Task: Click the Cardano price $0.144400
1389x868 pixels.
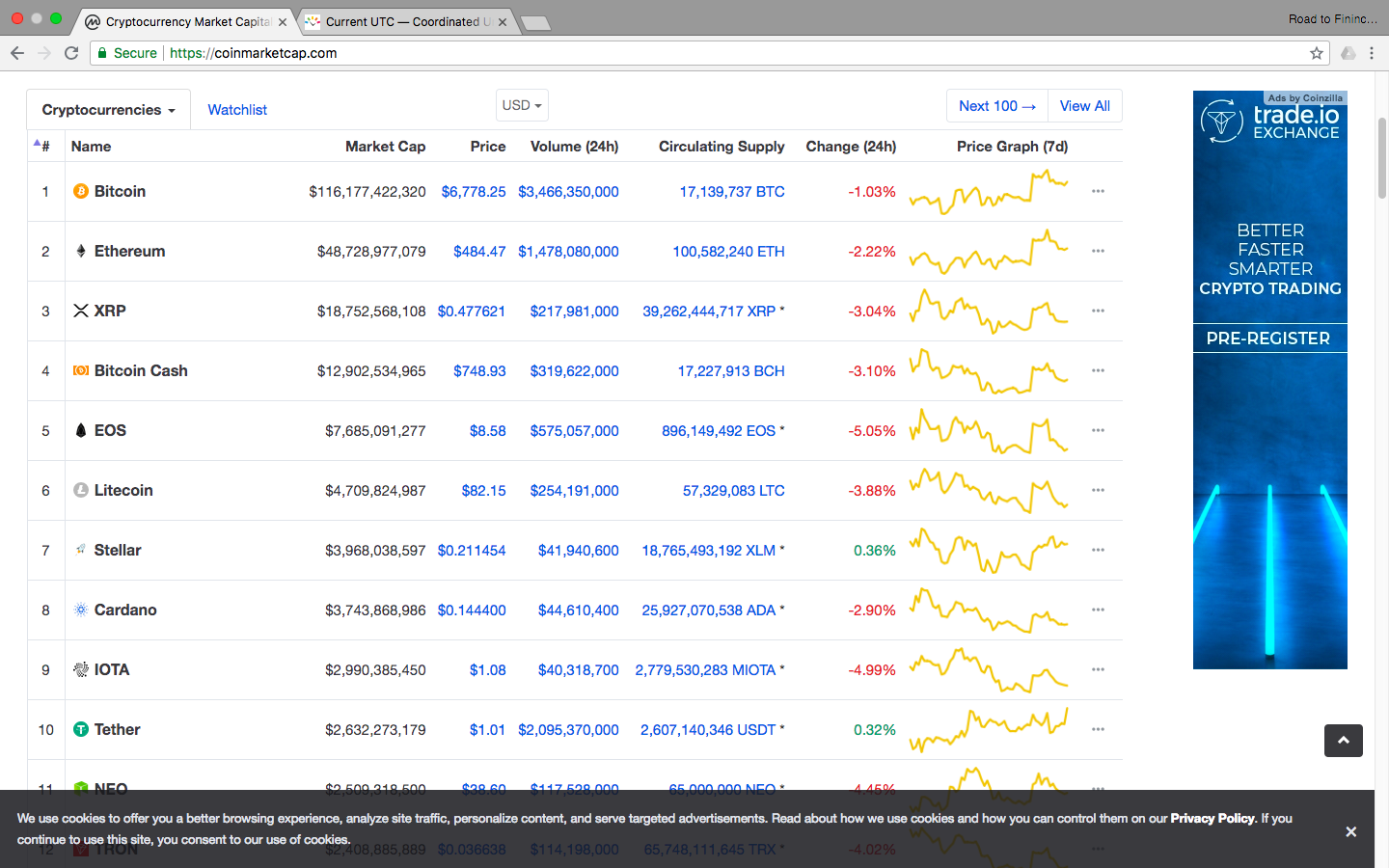Action: [472, 610]
